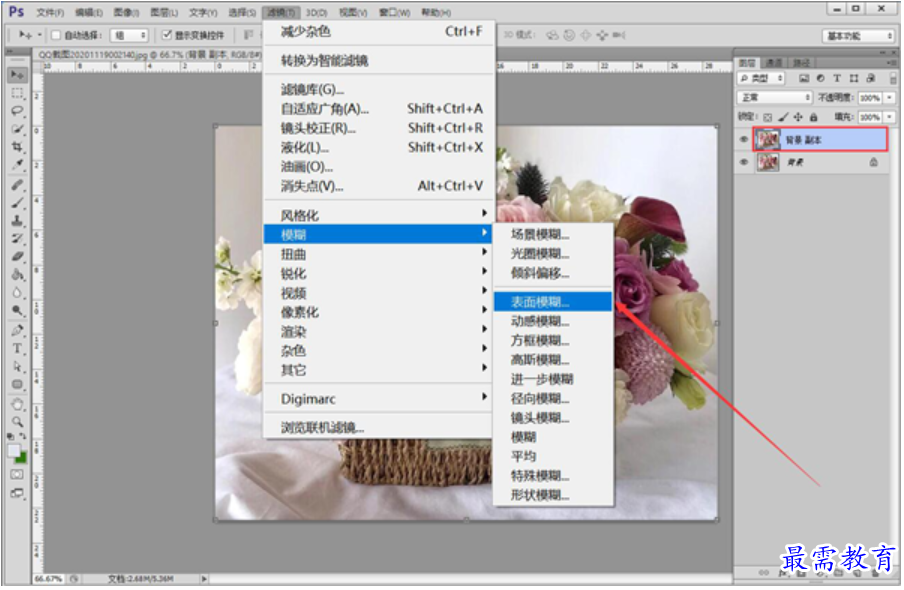Filter layers by smart object icon
The height and width of the screenshot is (590, 904).
[x=871, y=78]
